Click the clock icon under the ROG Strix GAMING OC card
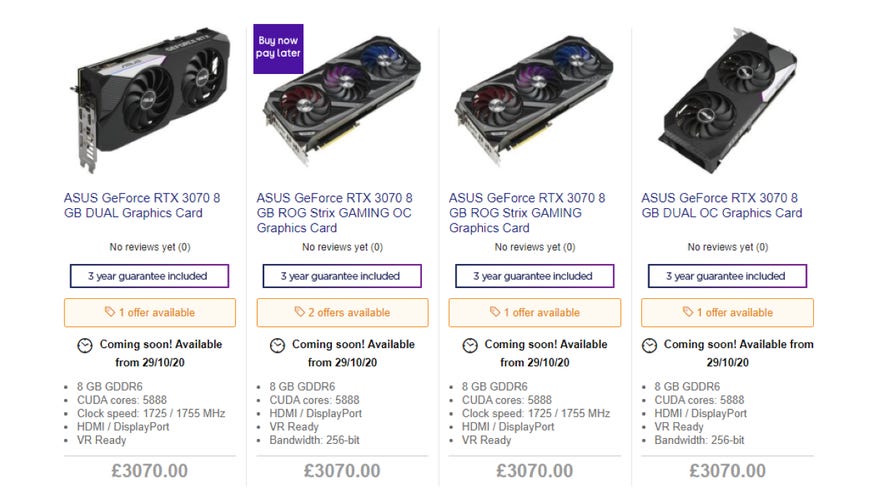Viewport: 880px width, 494px height. [x=277, y=345]
